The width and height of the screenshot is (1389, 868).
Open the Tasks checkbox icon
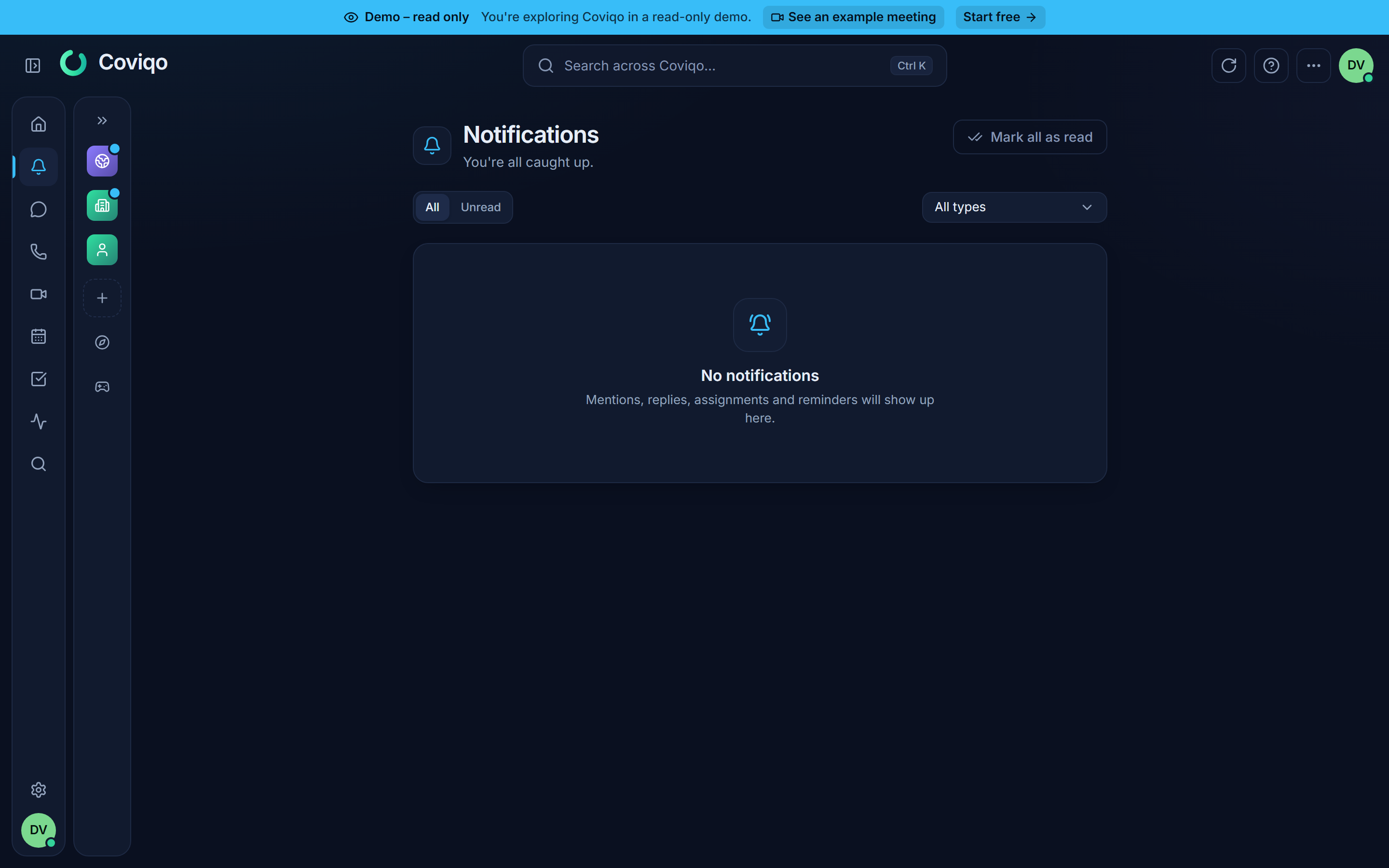coord(39,379)
